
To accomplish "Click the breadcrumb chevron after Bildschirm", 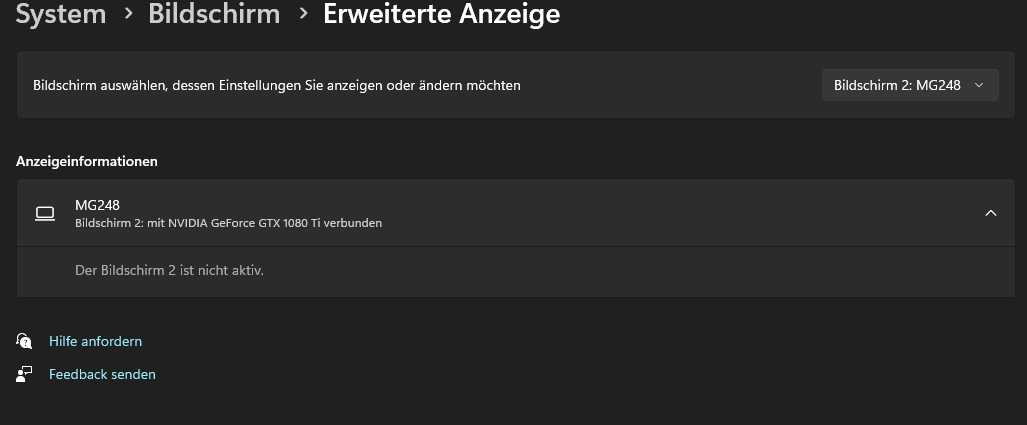I will click(x=302, y=15).
